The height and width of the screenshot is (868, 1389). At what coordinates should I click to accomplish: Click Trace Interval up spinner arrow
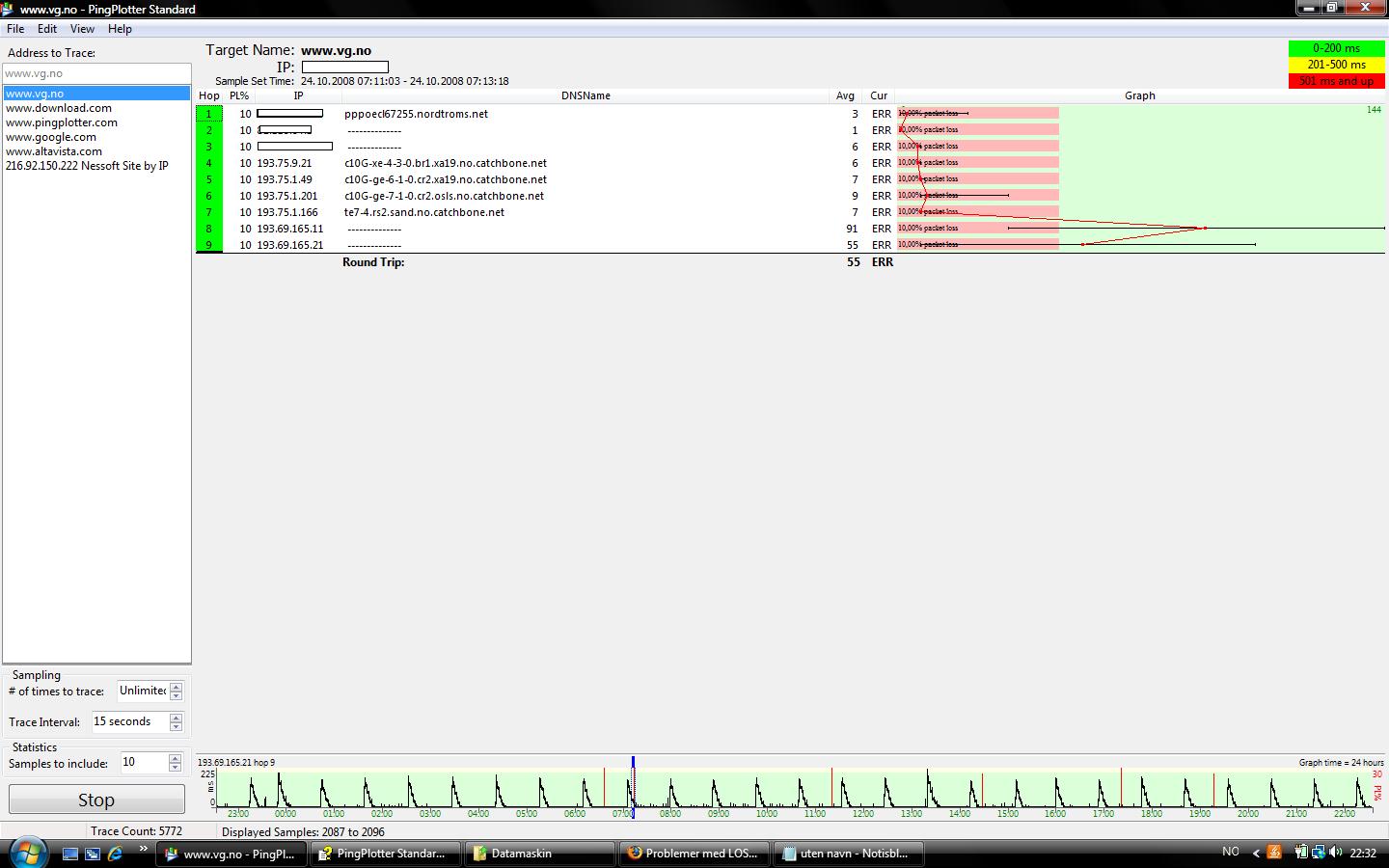176,718
